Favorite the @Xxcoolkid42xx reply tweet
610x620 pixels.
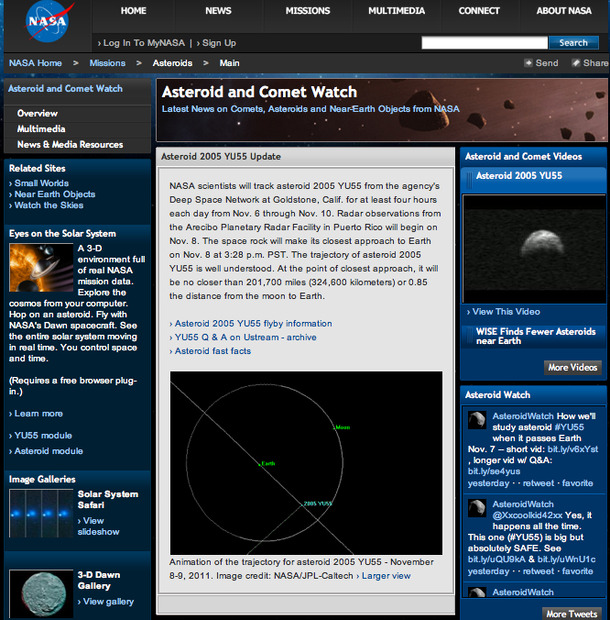(x=578, y=571)
